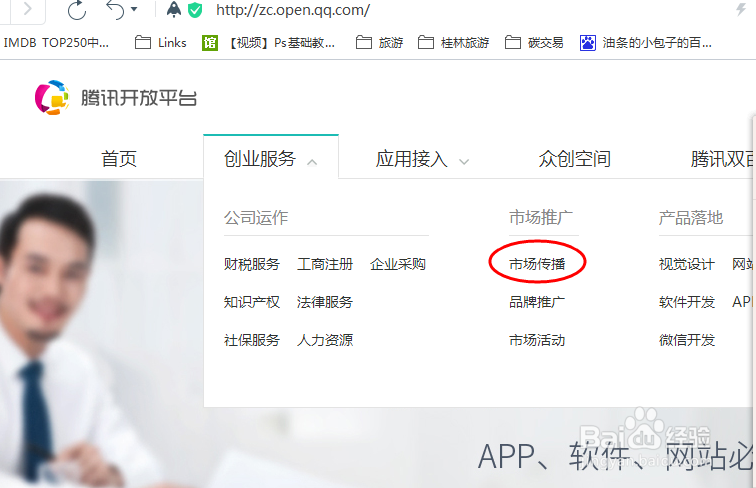Select the 应用接入 navigation tab
Image resolution: width=756 pixels, height=488 pixels.
point(412,159)
